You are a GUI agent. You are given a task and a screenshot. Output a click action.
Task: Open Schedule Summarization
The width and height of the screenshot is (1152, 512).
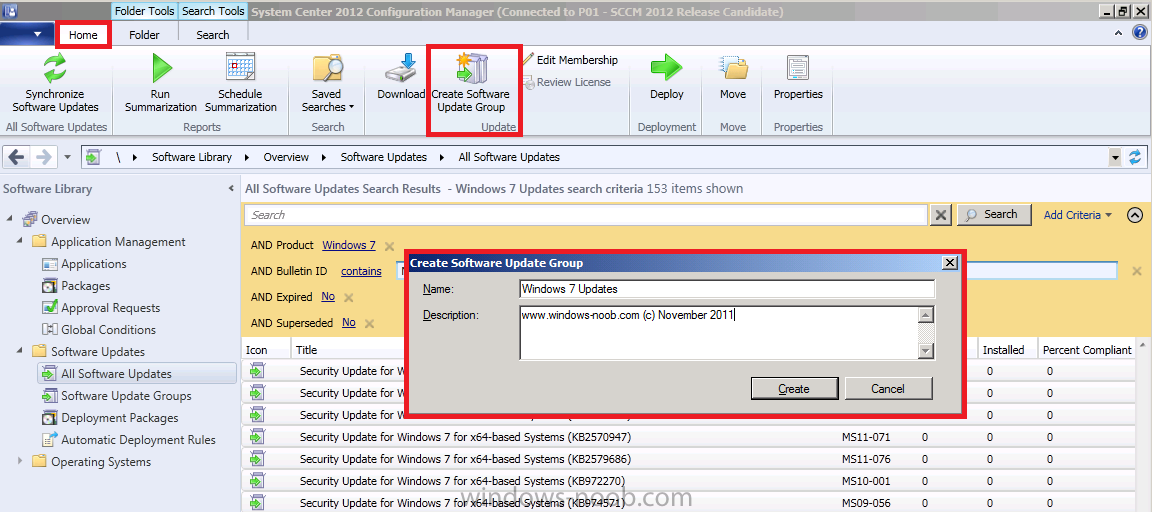(240, 82)
